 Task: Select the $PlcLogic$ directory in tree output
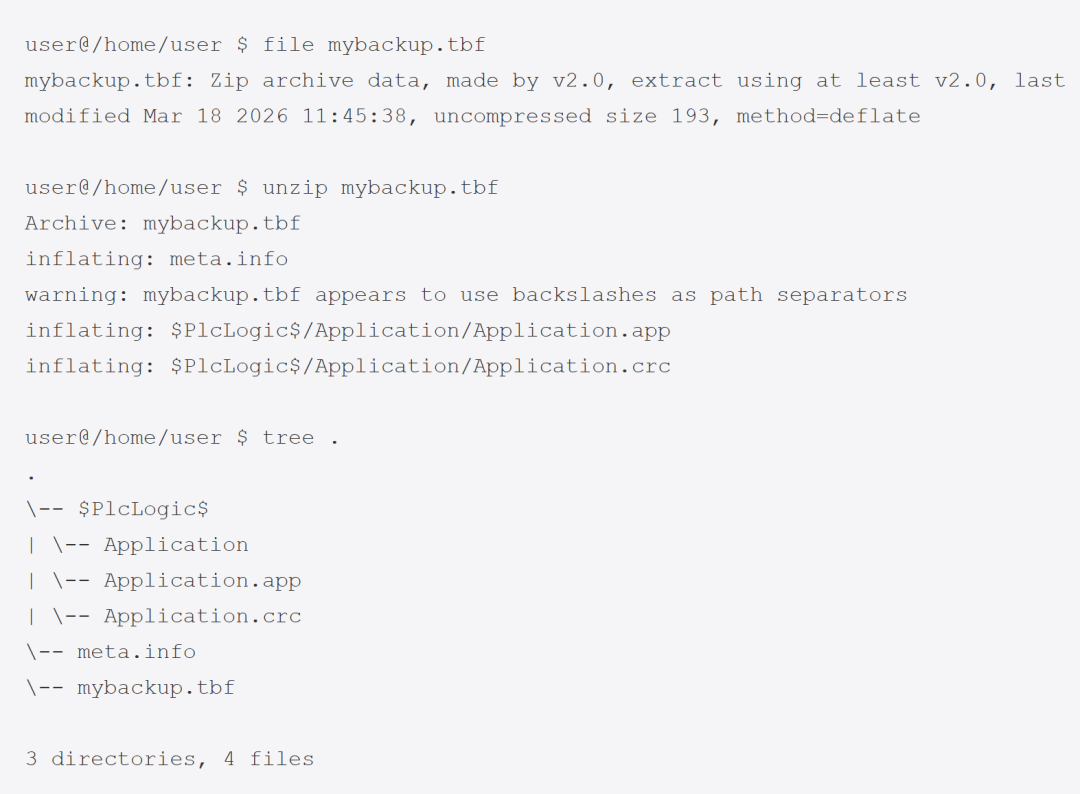(x=143, y=509)
